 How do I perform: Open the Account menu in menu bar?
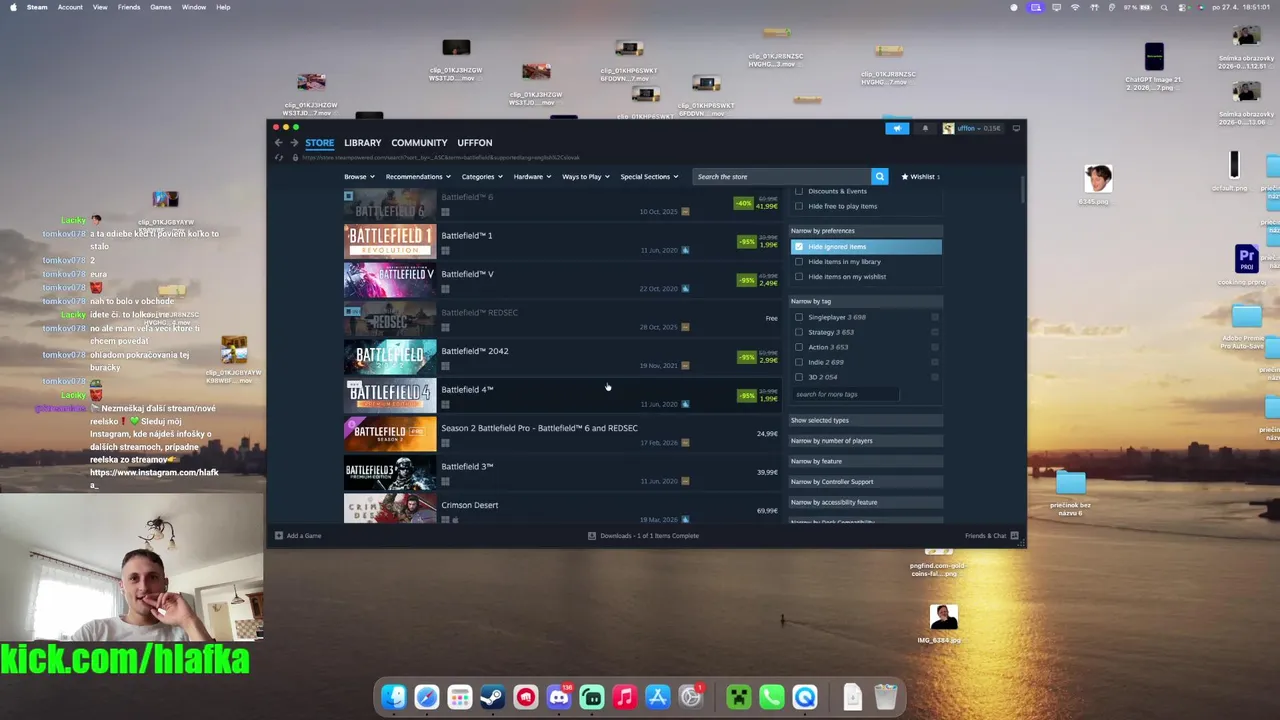coord(70,7)
